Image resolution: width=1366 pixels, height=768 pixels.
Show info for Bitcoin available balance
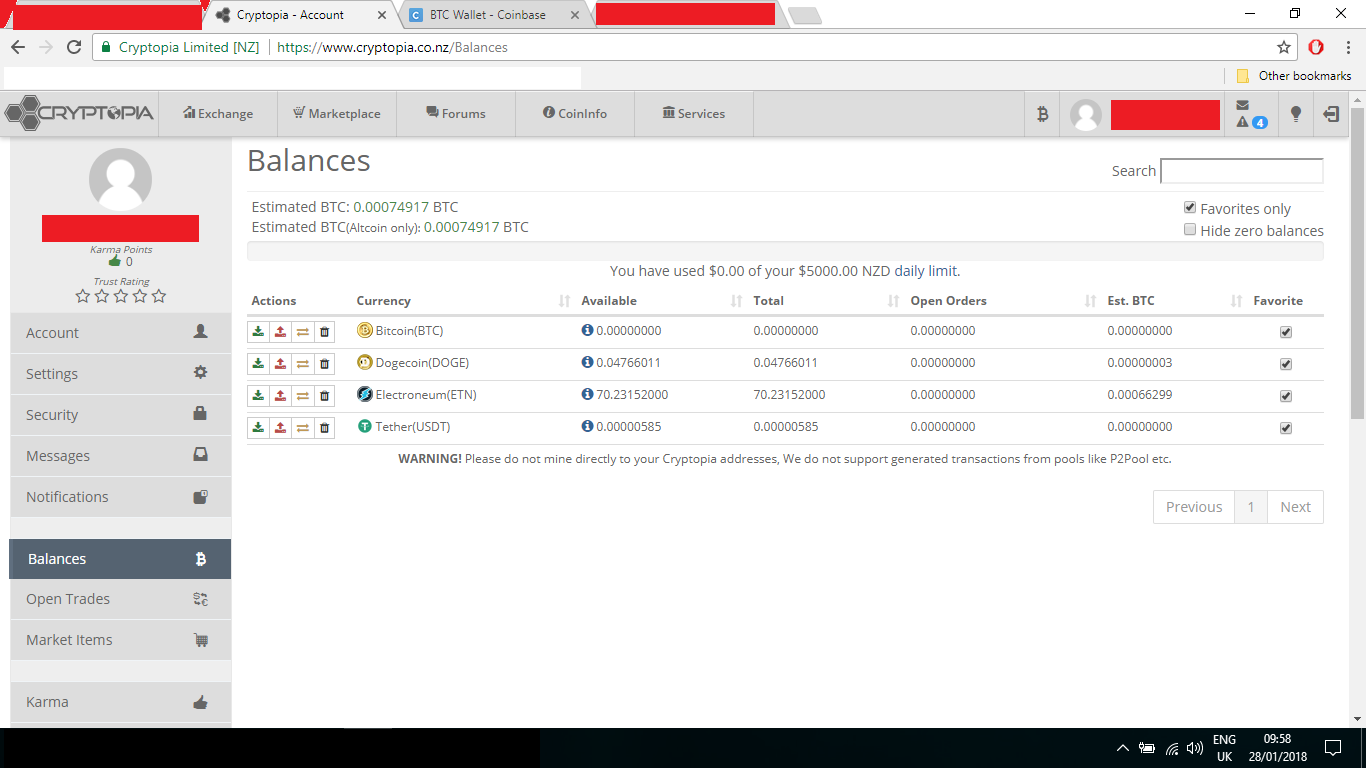587,331
